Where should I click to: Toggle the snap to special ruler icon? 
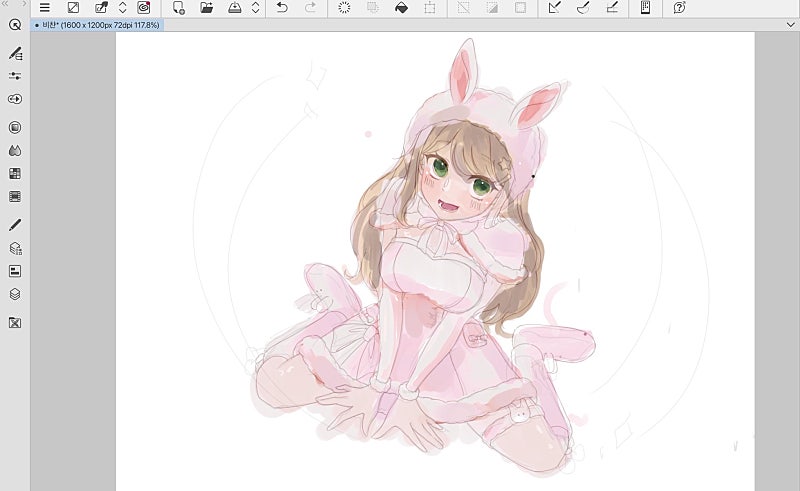[x=584, y=8]
